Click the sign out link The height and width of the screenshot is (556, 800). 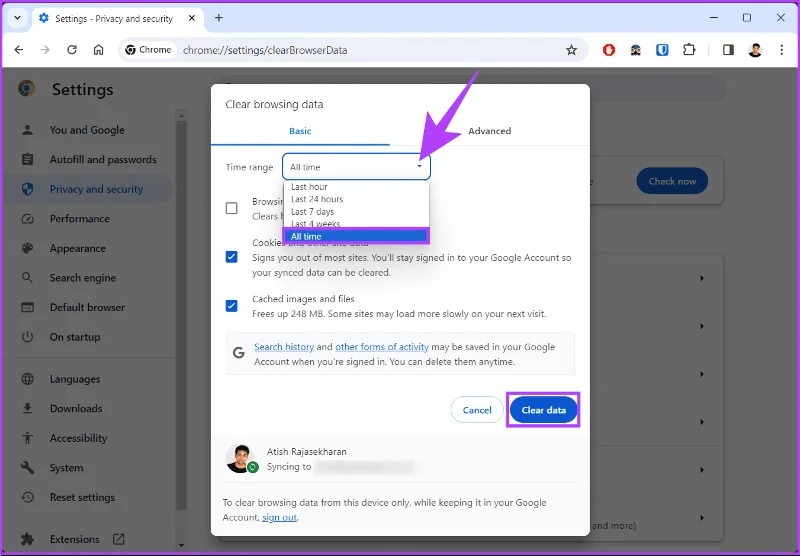pos(279,517)
